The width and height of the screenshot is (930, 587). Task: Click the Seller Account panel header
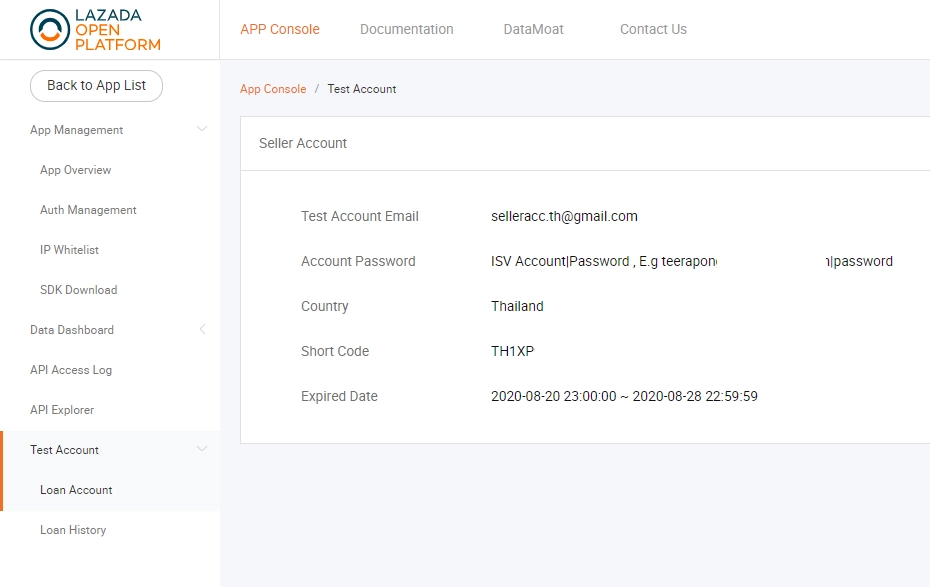click(302, 143)
